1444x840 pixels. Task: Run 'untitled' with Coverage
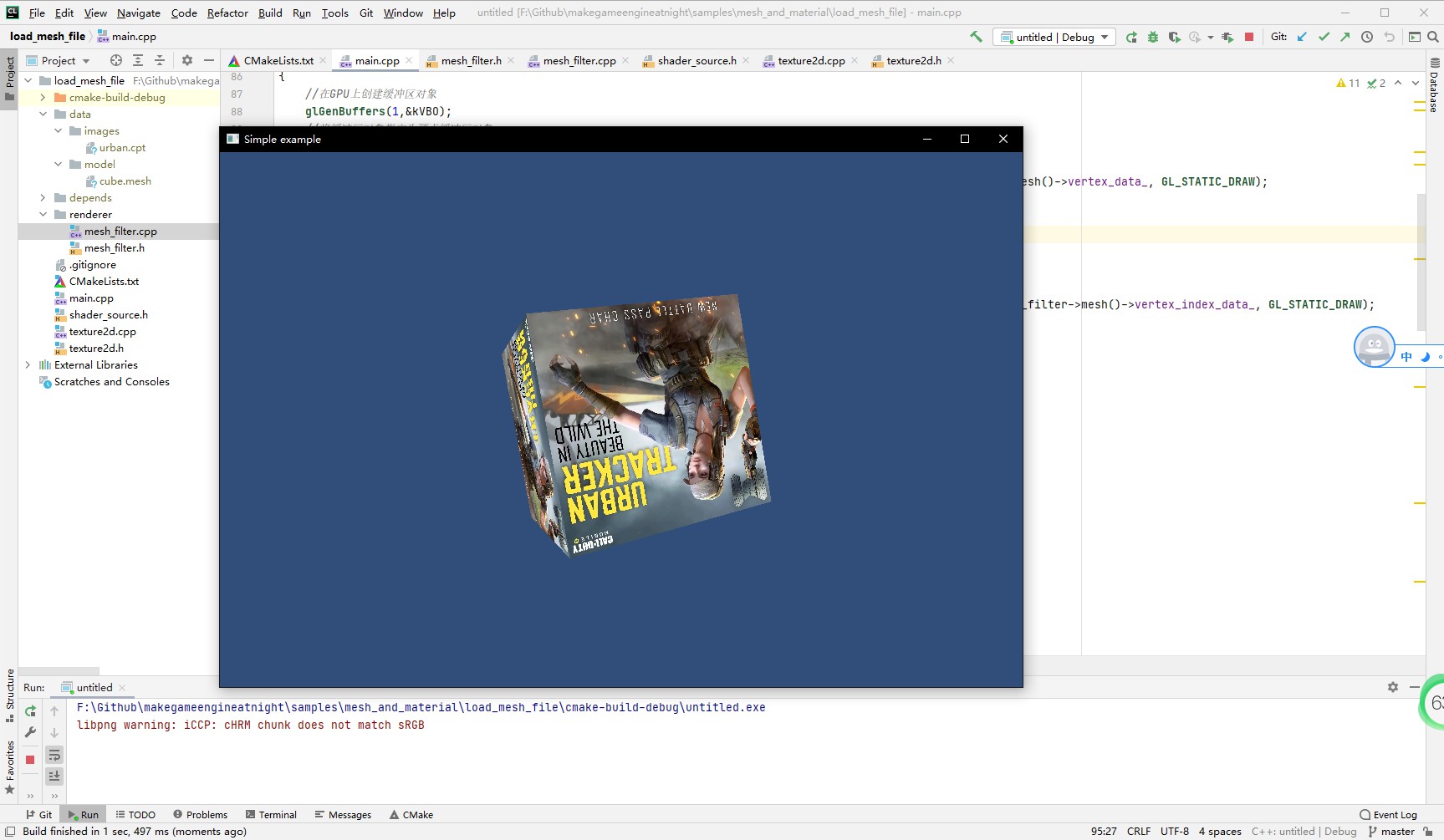click(x=1174, y=37)
